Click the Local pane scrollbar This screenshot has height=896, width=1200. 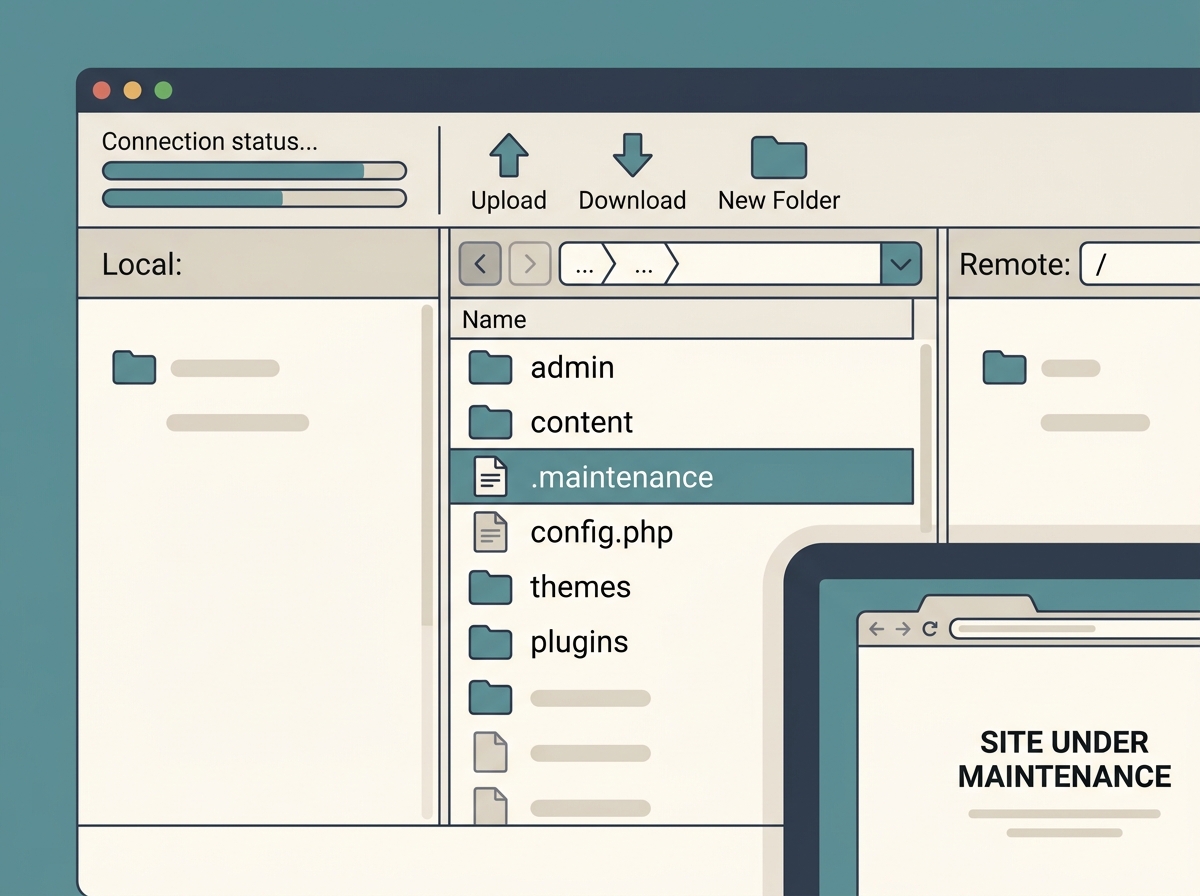(427, 465)
